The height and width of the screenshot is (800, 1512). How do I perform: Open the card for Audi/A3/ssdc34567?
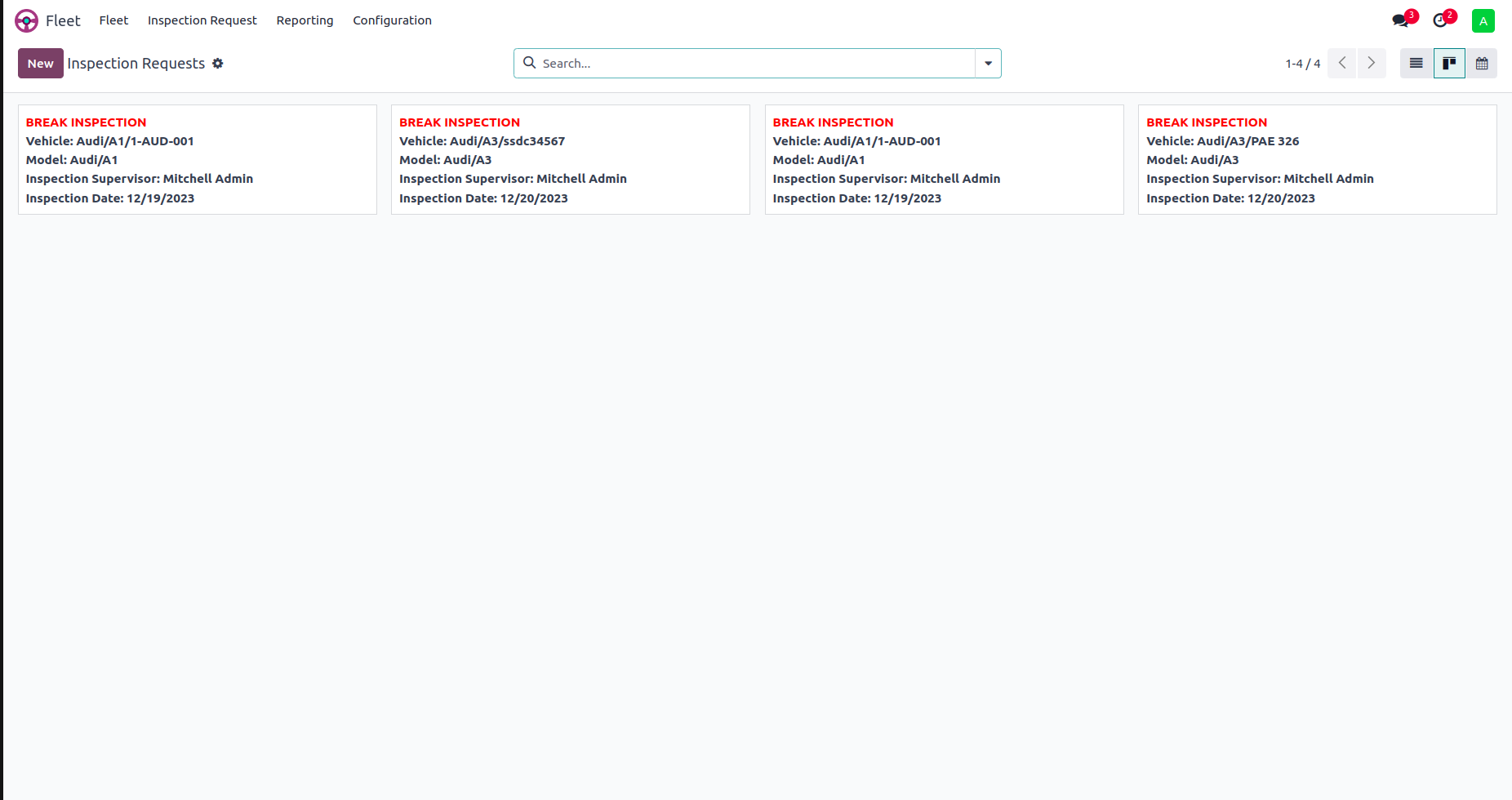pos(571,160)
